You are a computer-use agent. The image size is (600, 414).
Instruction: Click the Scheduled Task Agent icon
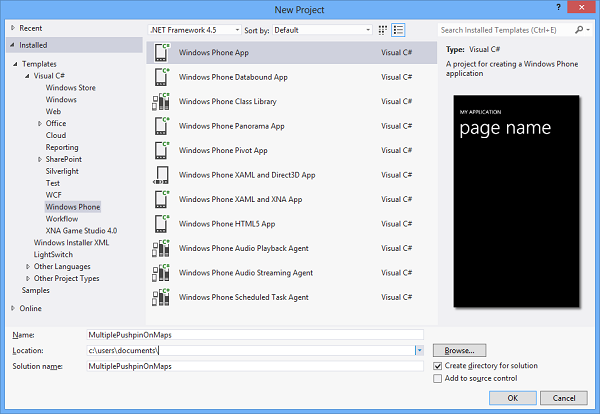161,297
